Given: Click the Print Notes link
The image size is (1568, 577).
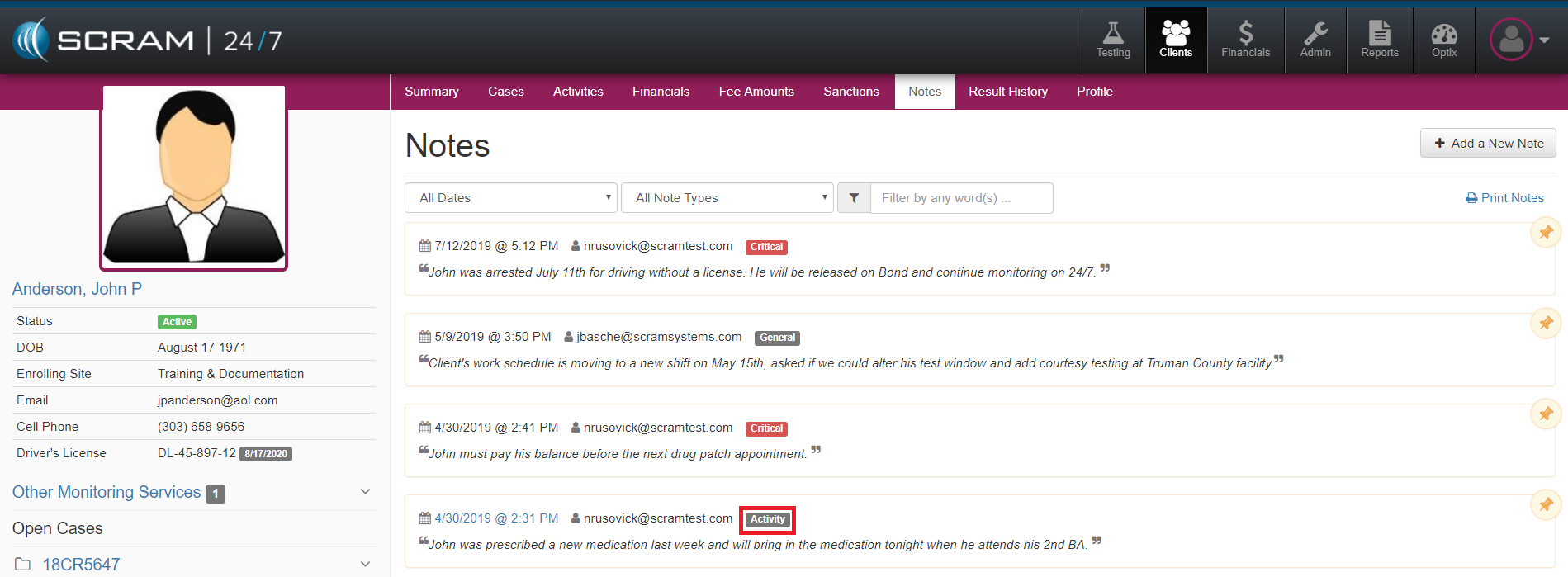Looking at the screenshot, I should pyautogui.click(x=1504, y=198).
